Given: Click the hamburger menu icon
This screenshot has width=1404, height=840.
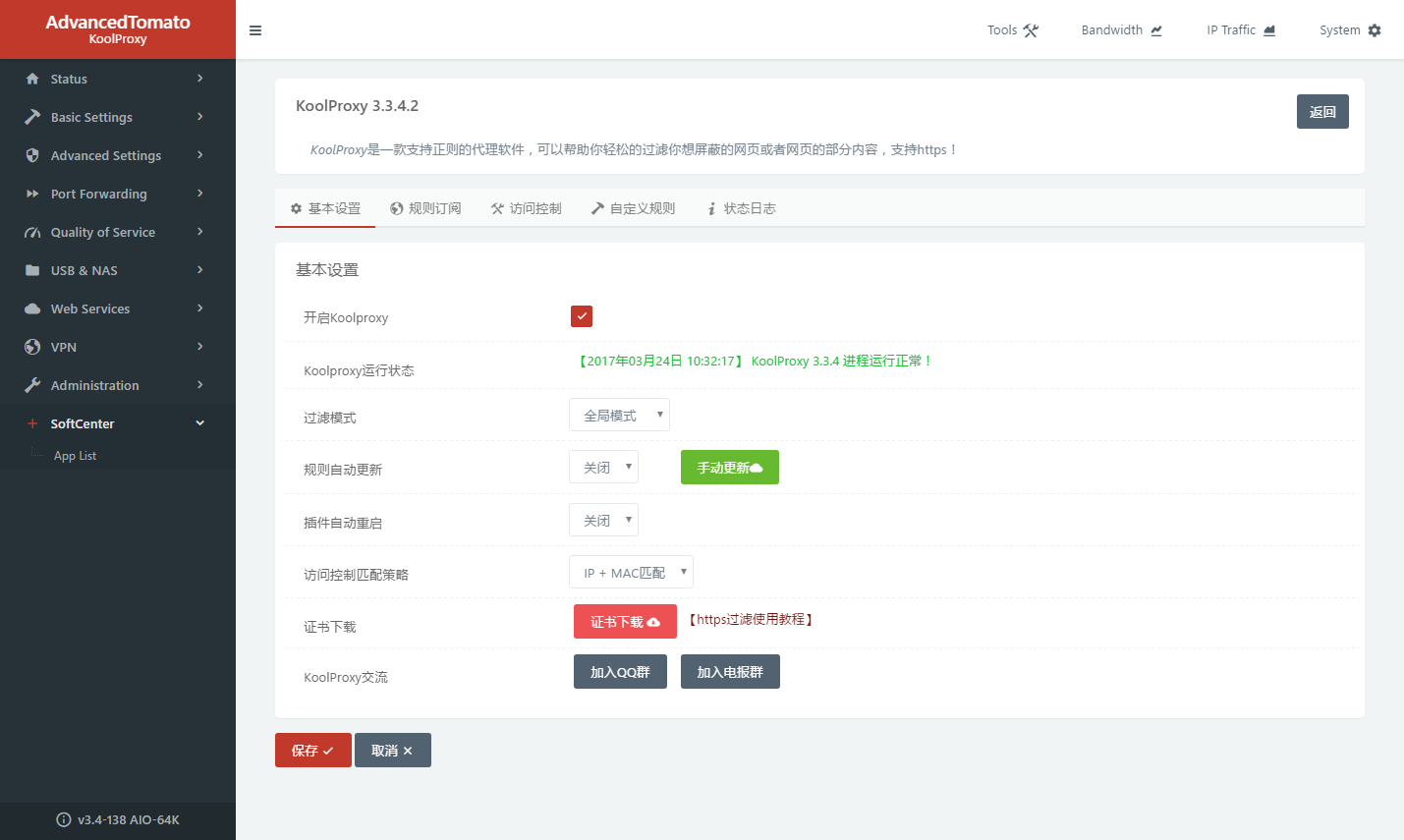Looking at the screenshot, I should 255,30.
